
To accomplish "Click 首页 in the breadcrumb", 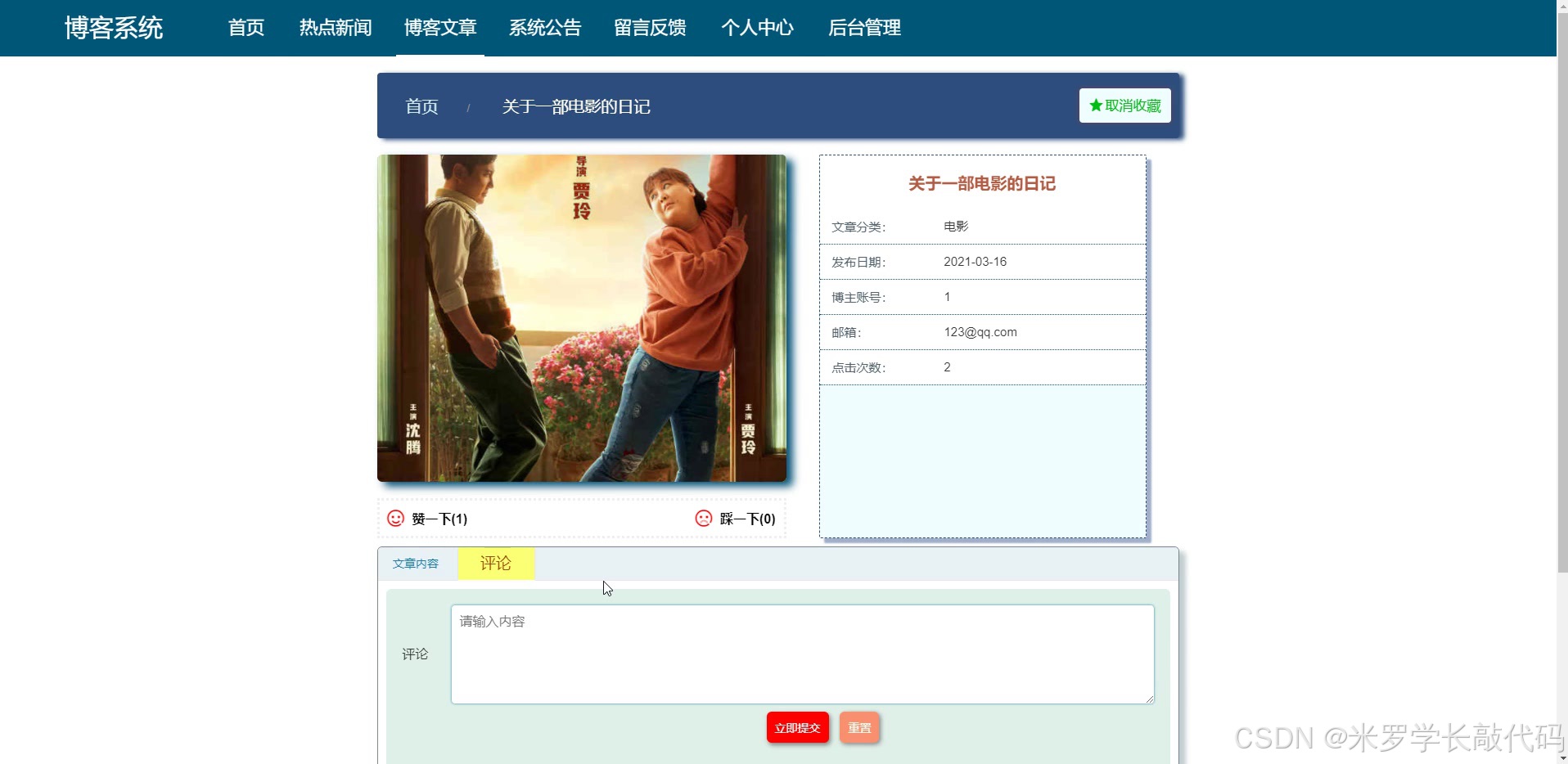I will (421, 106).
